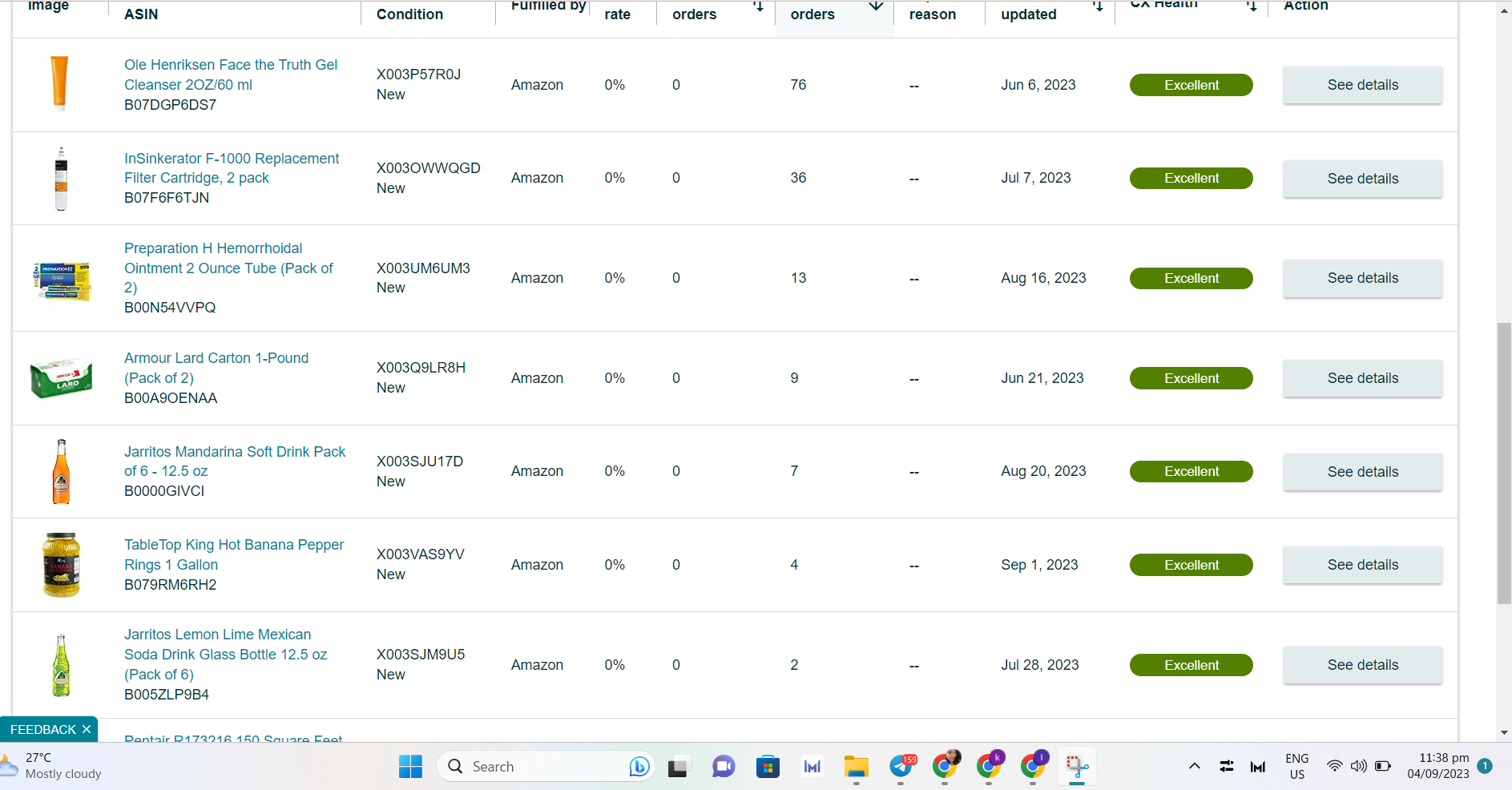The image size is (1512, 790).
Task: Open Jarritos Mandarina Soft Drink Pack link
Action: pos(235,462)
